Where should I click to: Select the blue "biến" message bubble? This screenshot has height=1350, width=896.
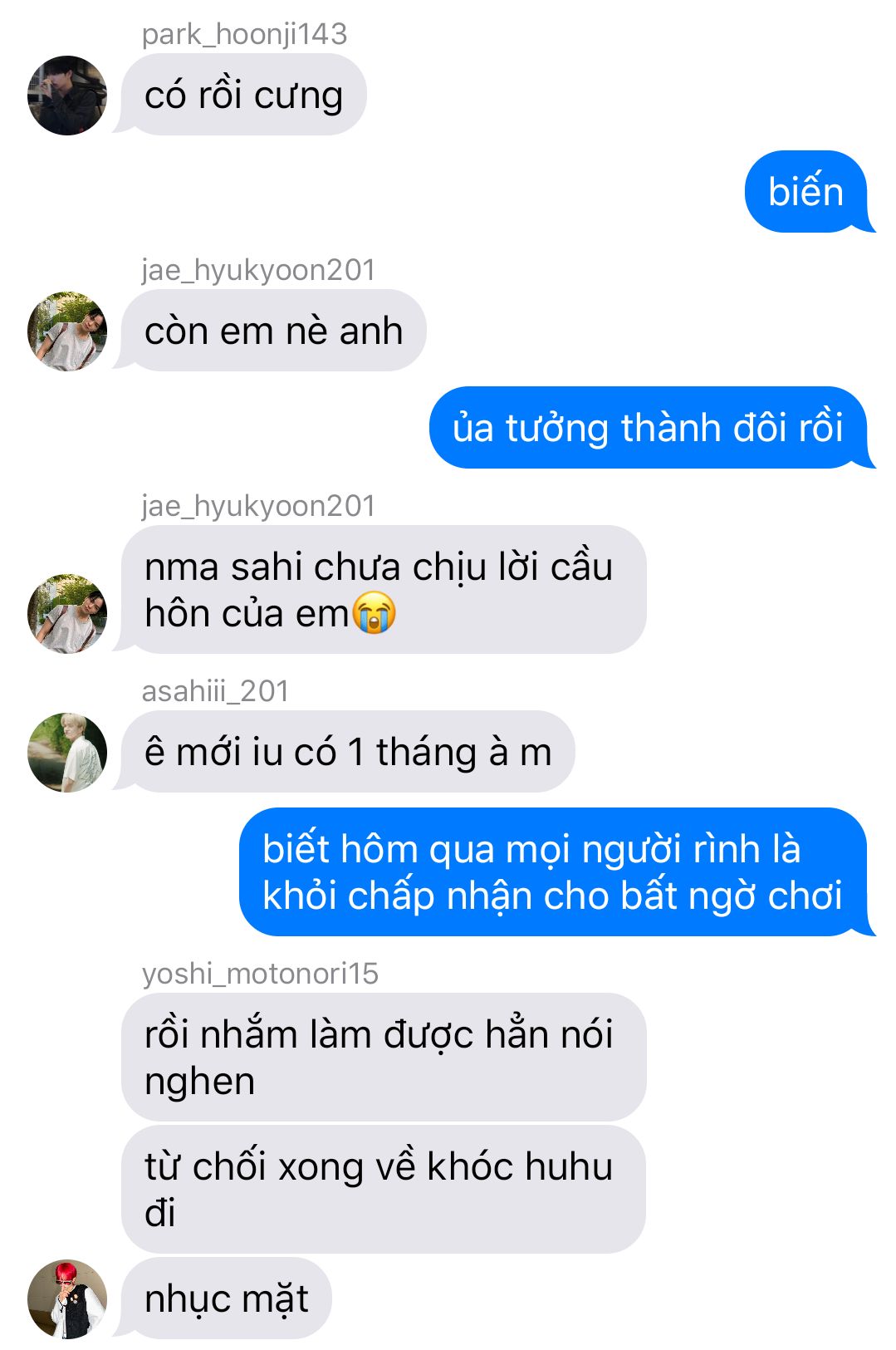(x=805, y=192)
